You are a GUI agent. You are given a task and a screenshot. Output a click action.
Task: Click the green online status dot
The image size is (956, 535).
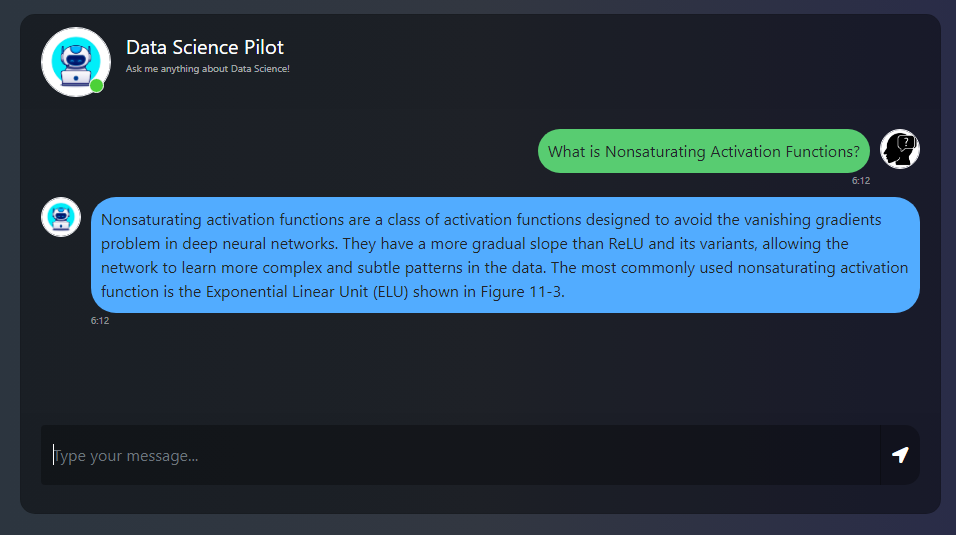[x=97, y=86]
